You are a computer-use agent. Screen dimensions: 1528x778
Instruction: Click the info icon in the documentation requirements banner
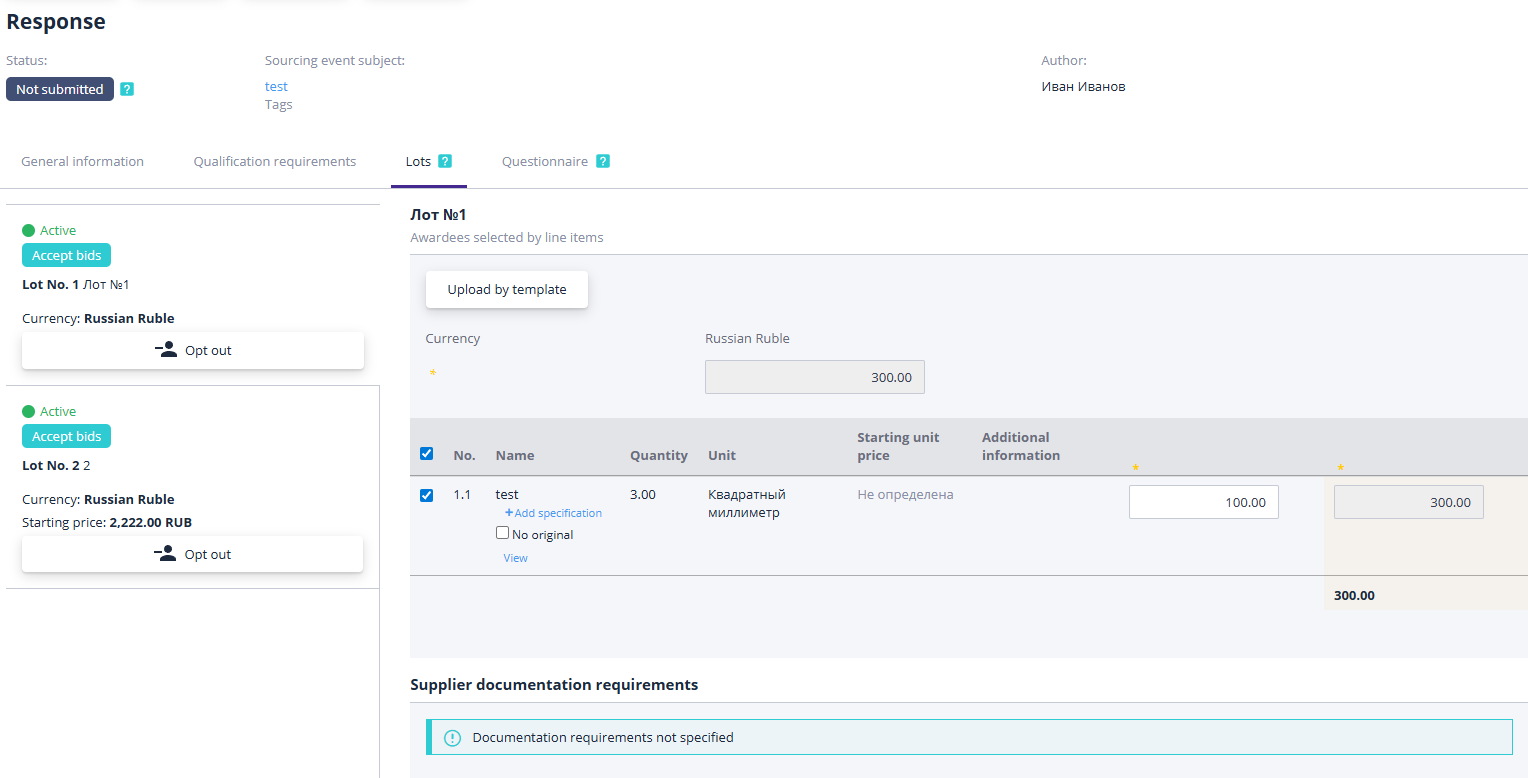452,737
